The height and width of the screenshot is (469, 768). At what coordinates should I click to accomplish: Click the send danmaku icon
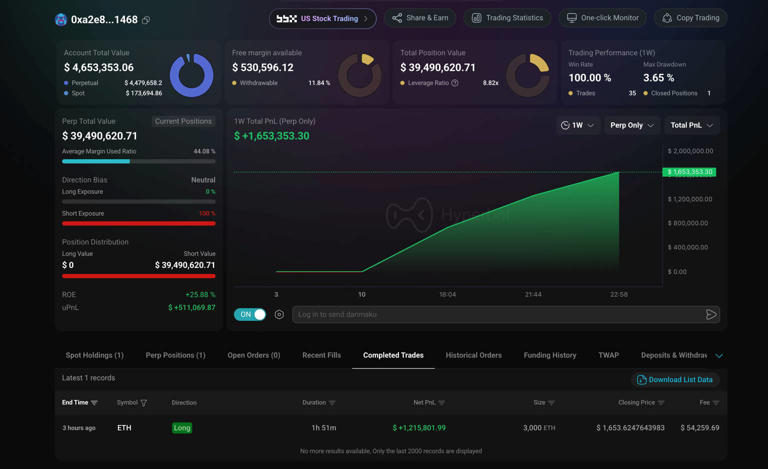point(711,314)
